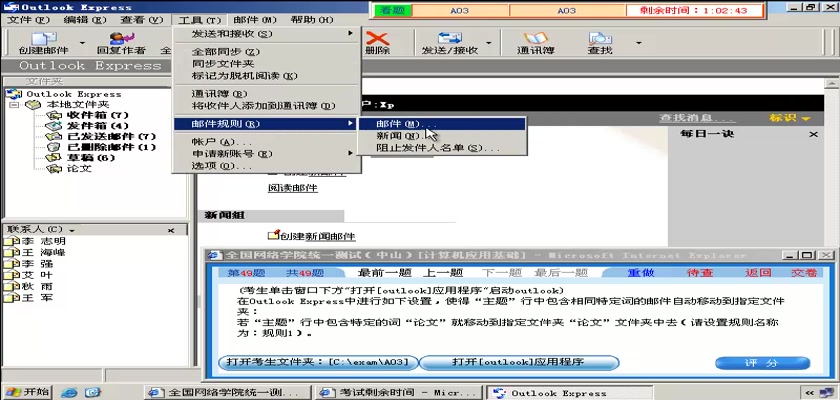Screen dimensions: 840x400
Task: Choose 全部同步(Z) menu entry
Action: (x=266, y=52)
